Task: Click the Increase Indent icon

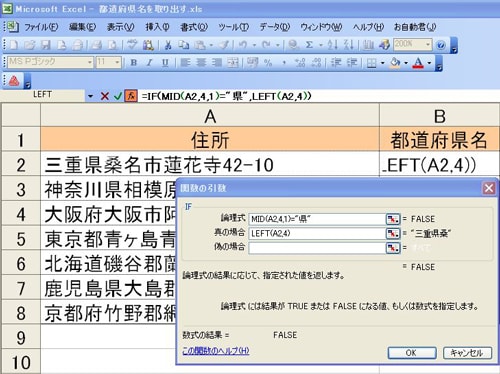Action: point(352,62)
